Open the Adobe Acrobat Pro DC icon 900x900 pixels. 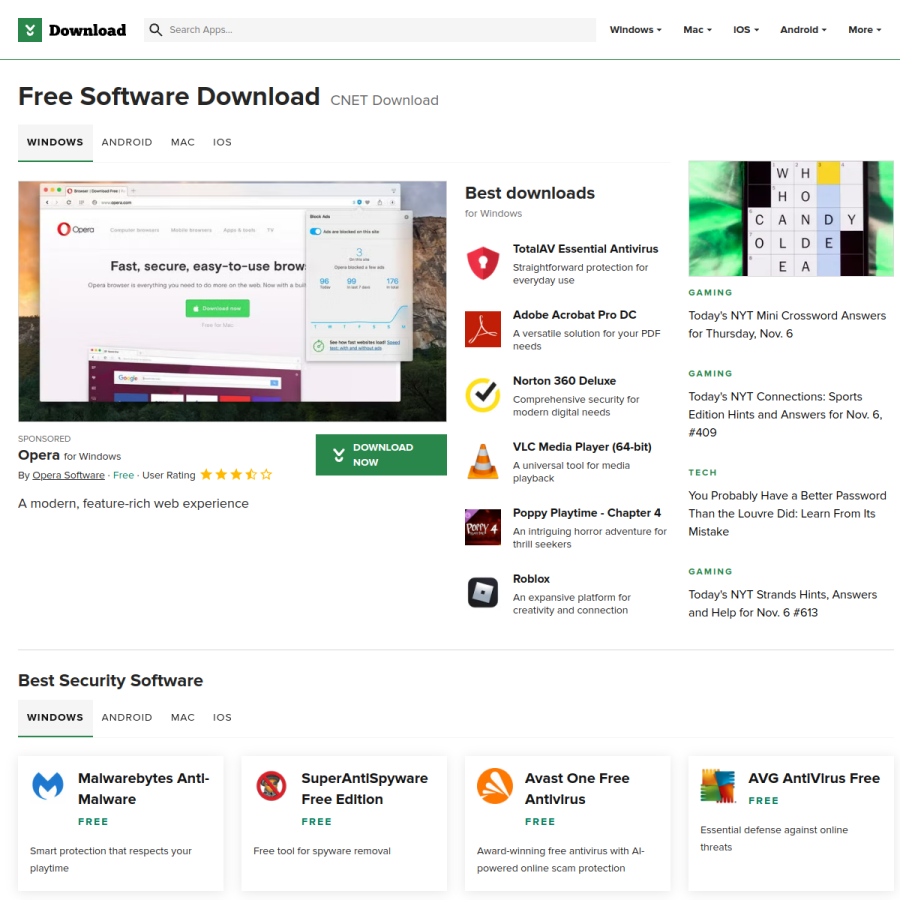click(x=483, y=329)
